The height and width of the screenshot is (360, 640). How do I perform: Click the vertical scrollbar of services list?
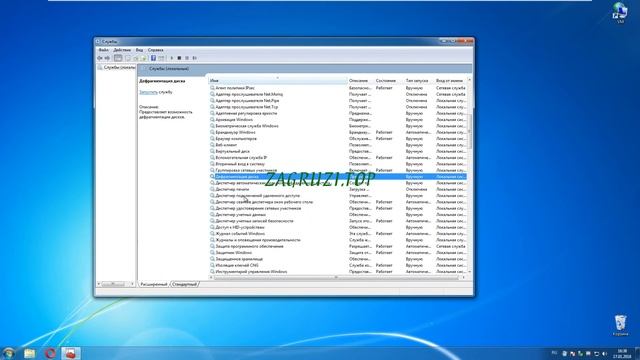469,131
